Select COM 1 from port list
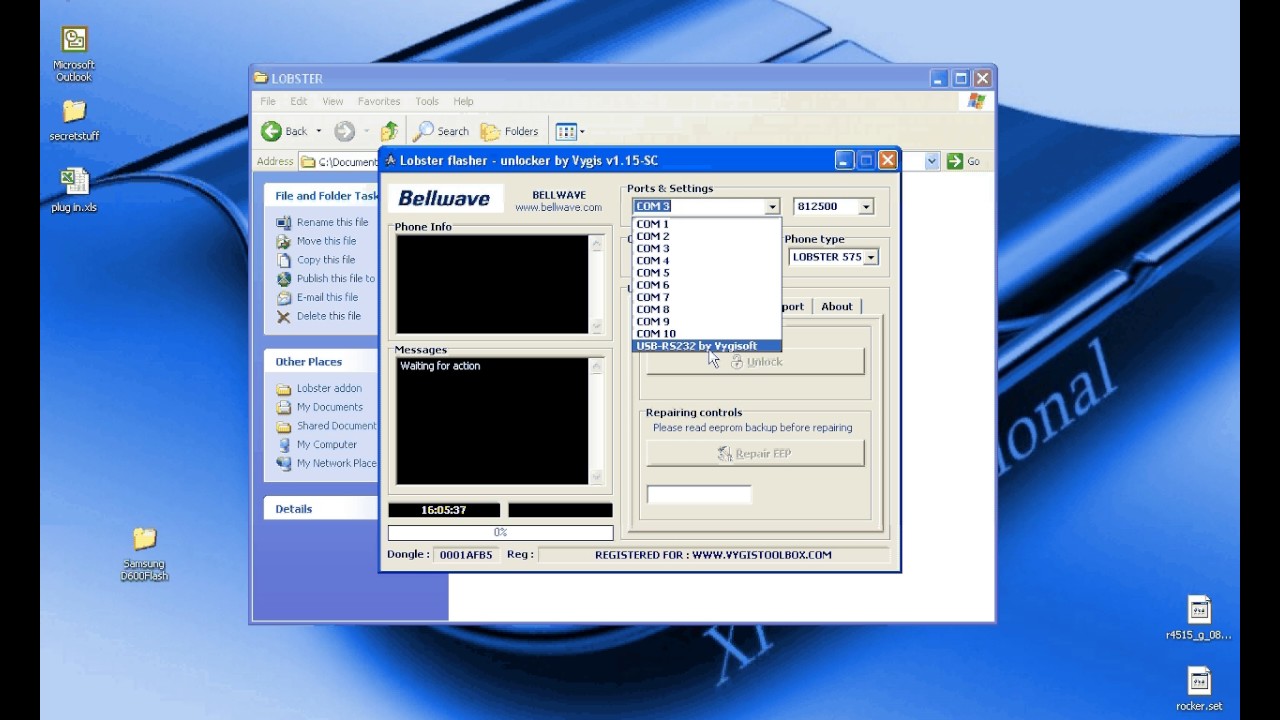Image resolution: width=1280 pixels, height=720 pixels. pyautogui.click(x=707, y=224)
